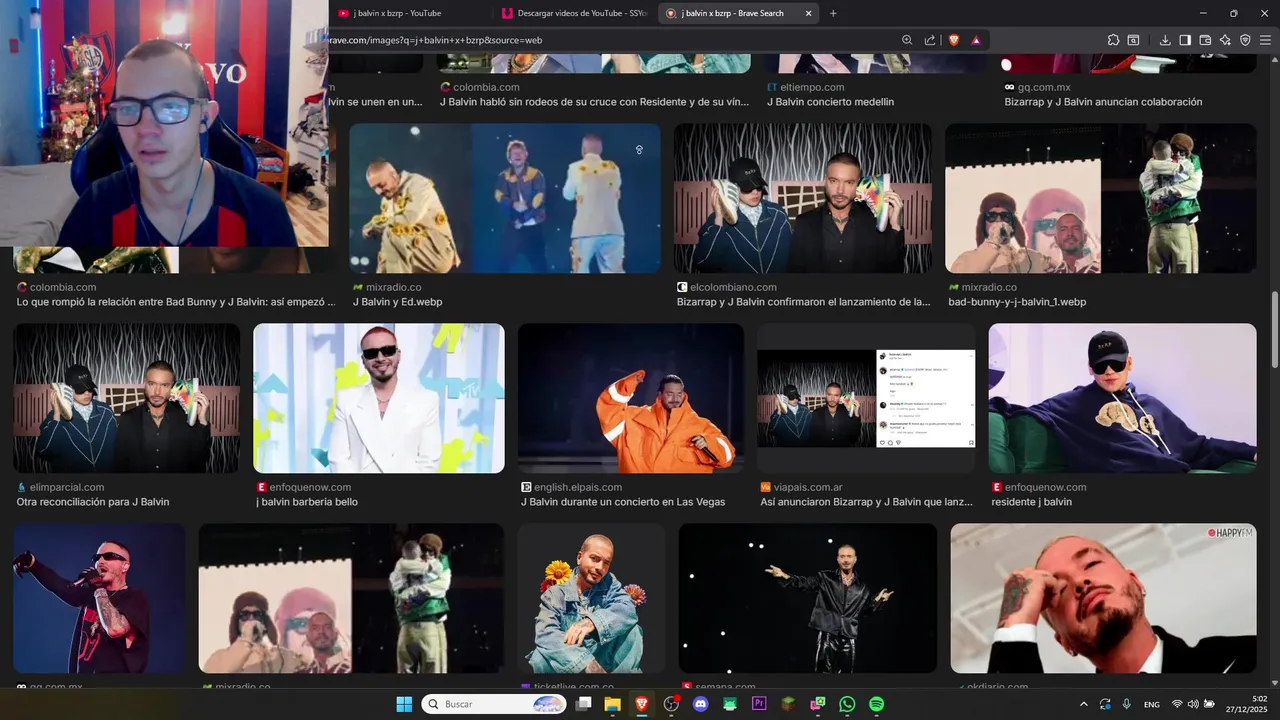Click 'J Balvin durante un concierto en Las Vegas'
This screenshot has height=720, width=1280.
click(x=623, y=502)
